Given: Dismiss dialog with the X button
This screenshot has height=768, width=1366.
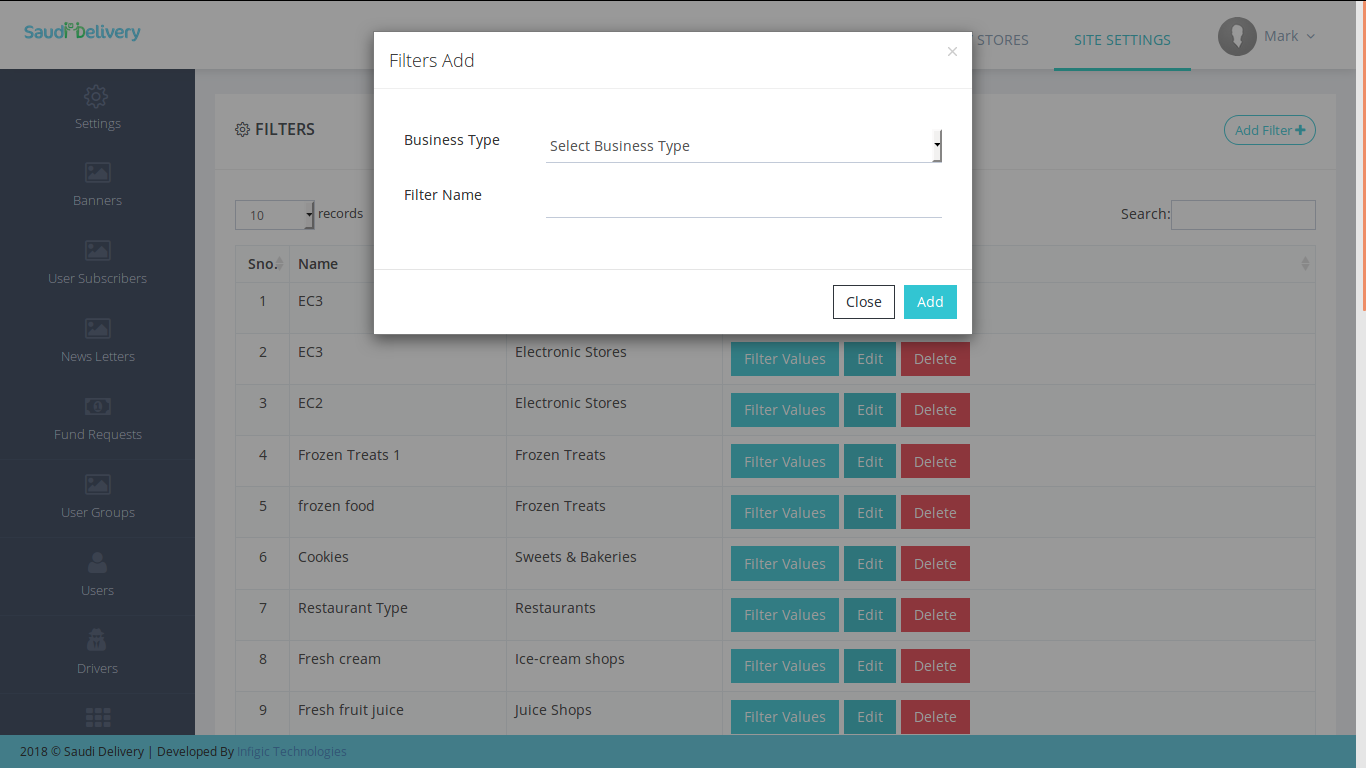Looking at the screenshot, I should (x=952, y=52).
